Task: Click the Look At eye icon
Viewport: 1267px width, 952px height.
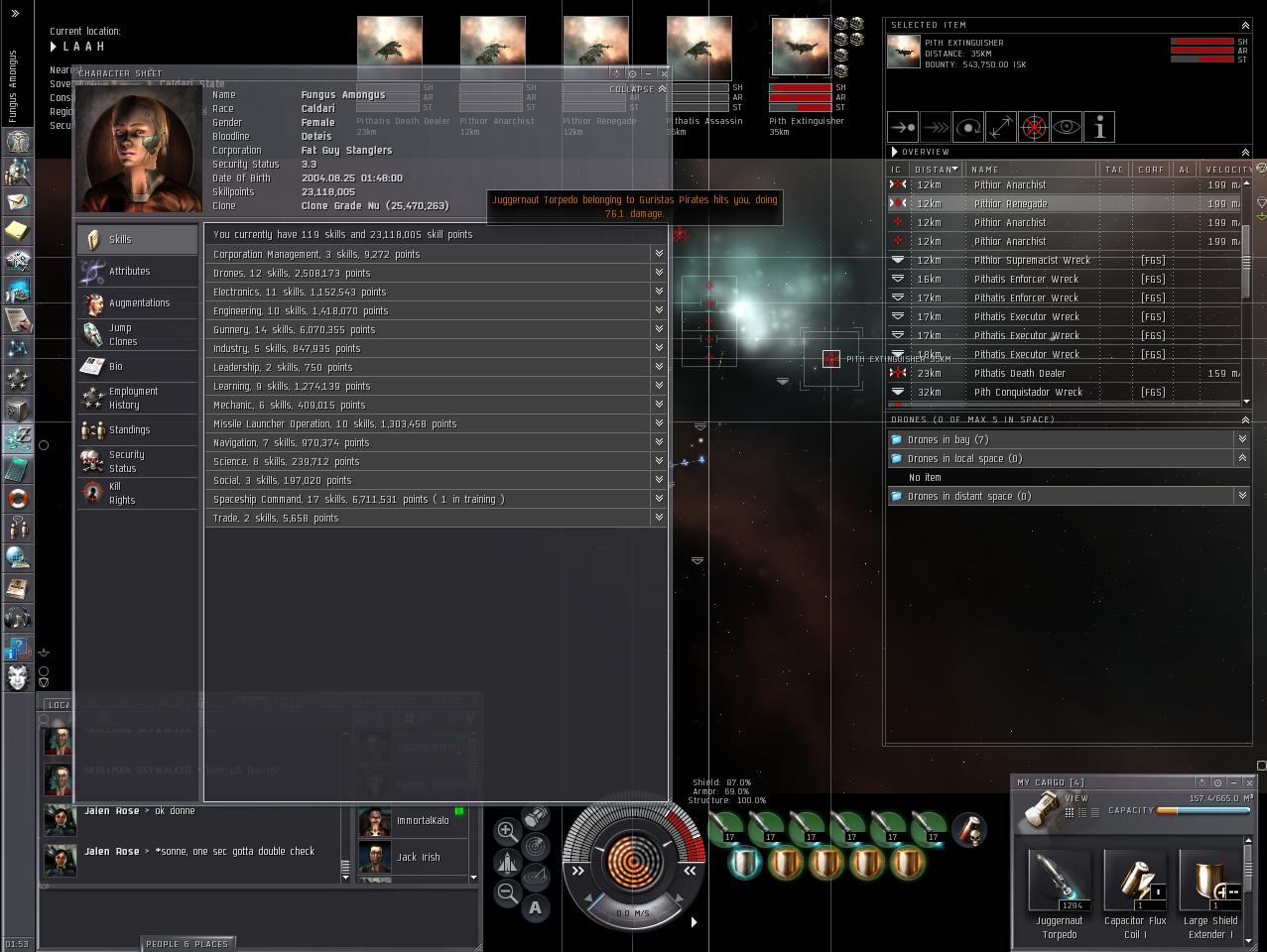Action: click(x=1067, y=127)
